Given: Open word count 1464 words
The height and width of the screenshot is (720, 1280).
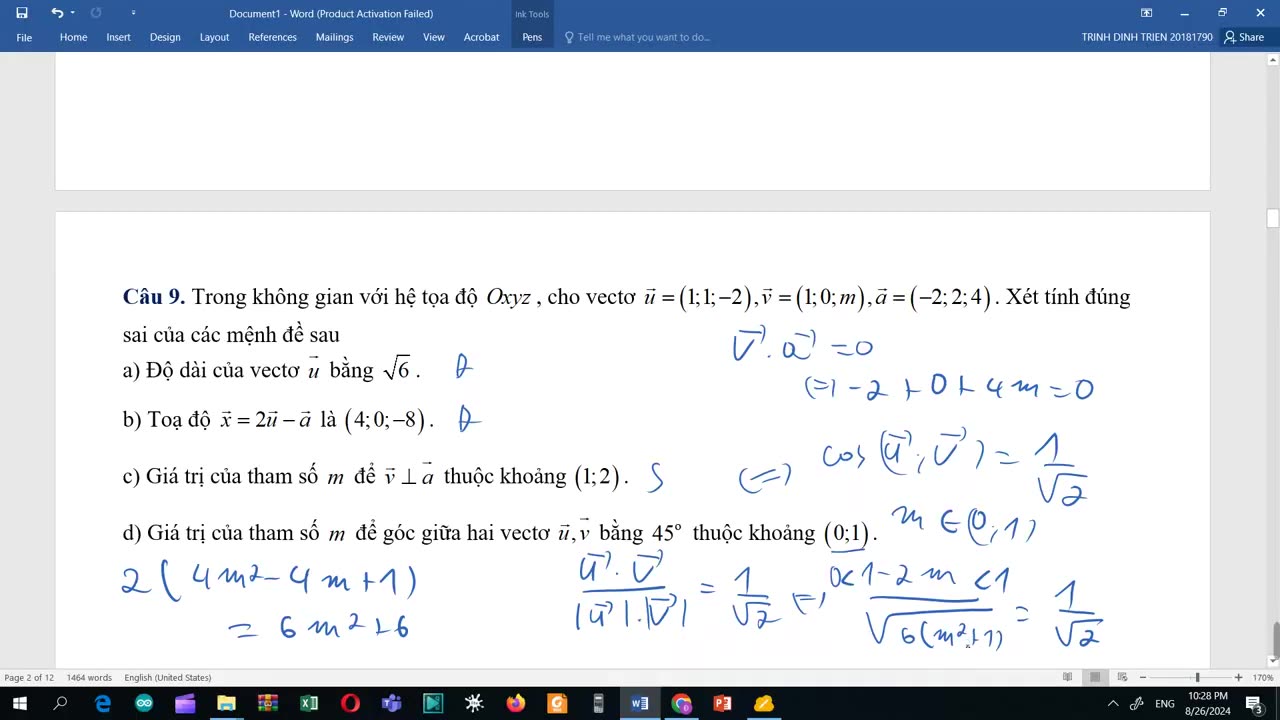Looking at the screenshot, I should pos(89,678).
